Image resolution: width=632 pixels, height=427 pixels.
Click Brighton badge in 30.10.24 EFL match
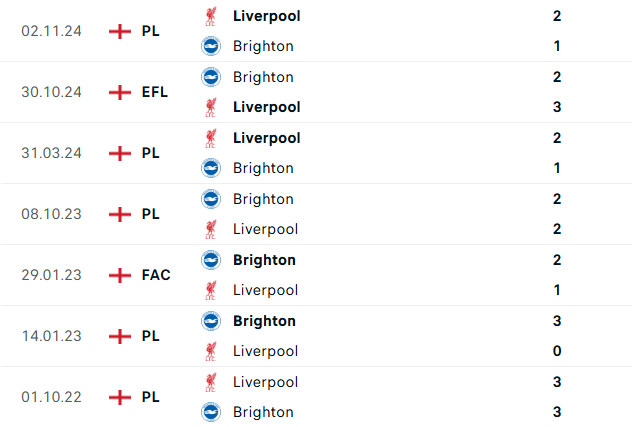pos(211,77)
